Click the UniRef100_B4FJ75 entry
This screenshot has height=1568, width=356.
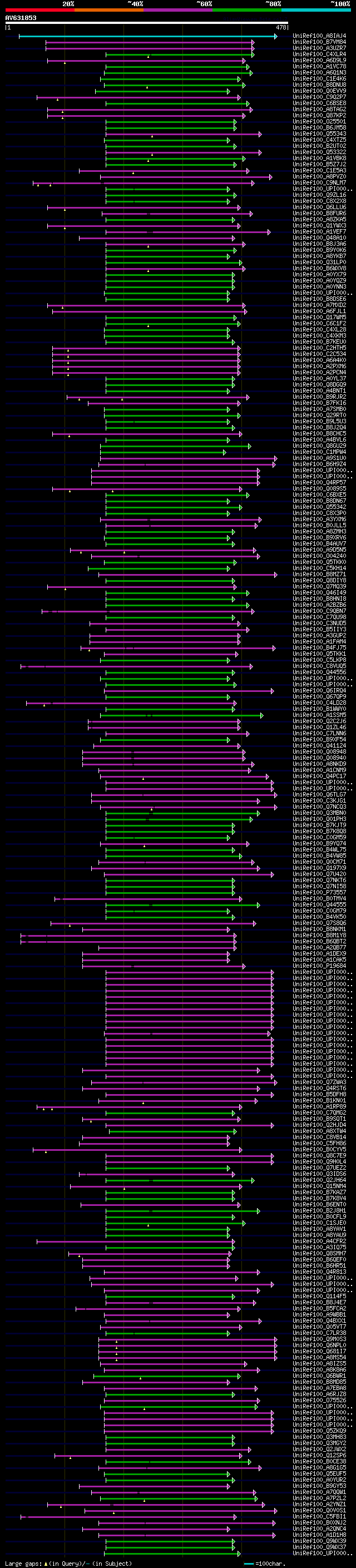[319, 647]
